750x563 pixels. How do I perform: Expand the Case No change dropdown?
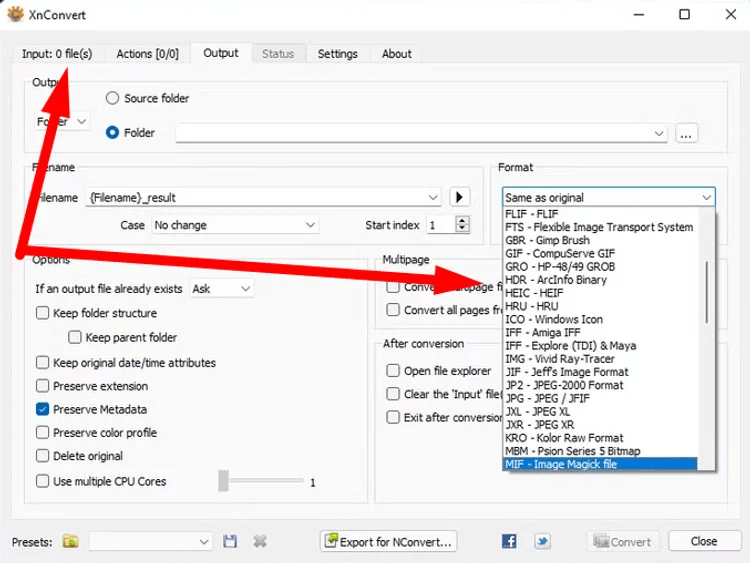[x=235, y=225]
